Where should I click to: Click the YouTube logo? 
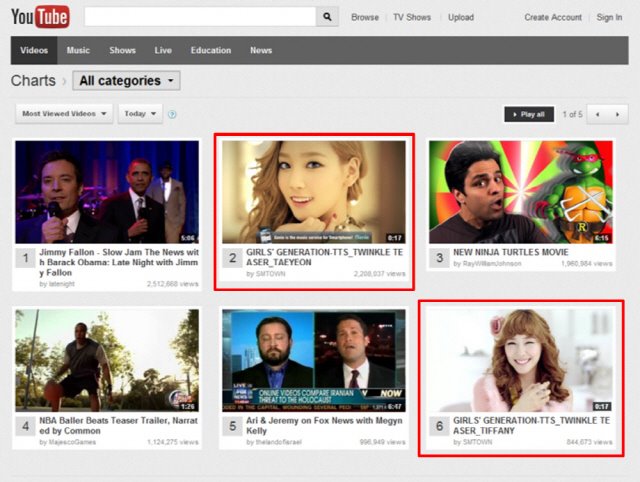(40, 17)
